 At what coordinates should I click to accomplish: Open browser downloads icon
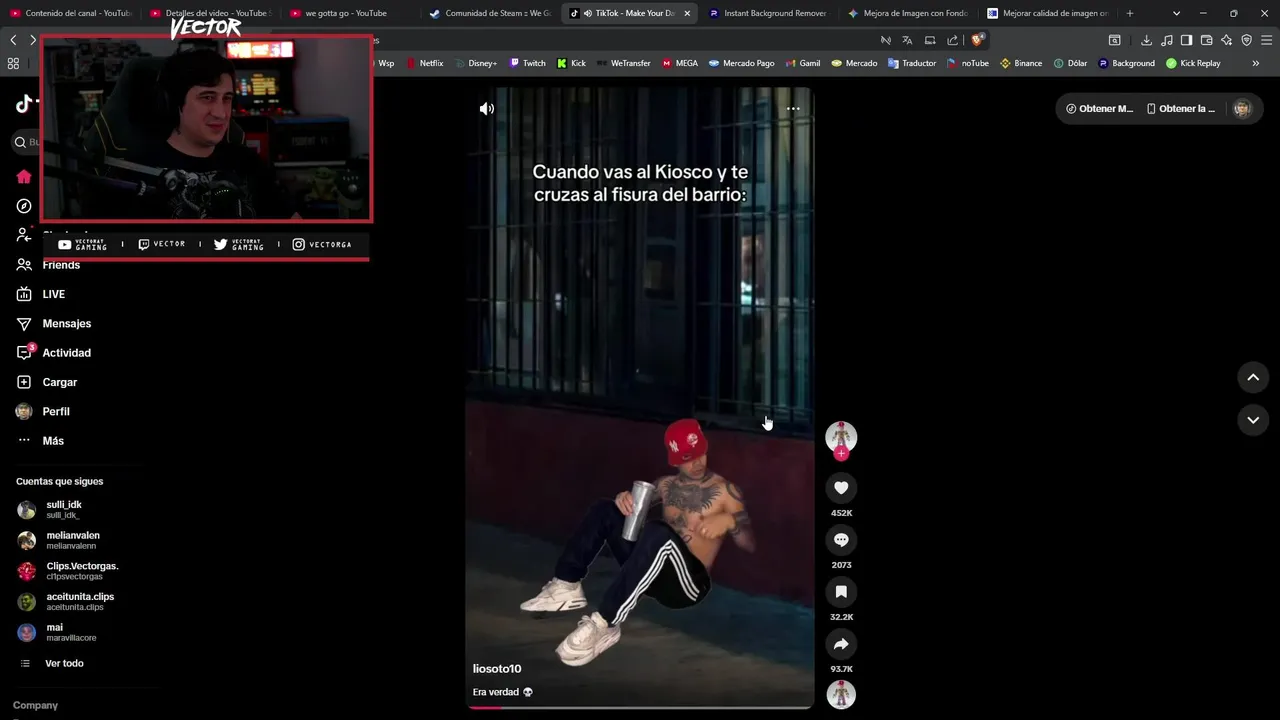(1146, 40)
